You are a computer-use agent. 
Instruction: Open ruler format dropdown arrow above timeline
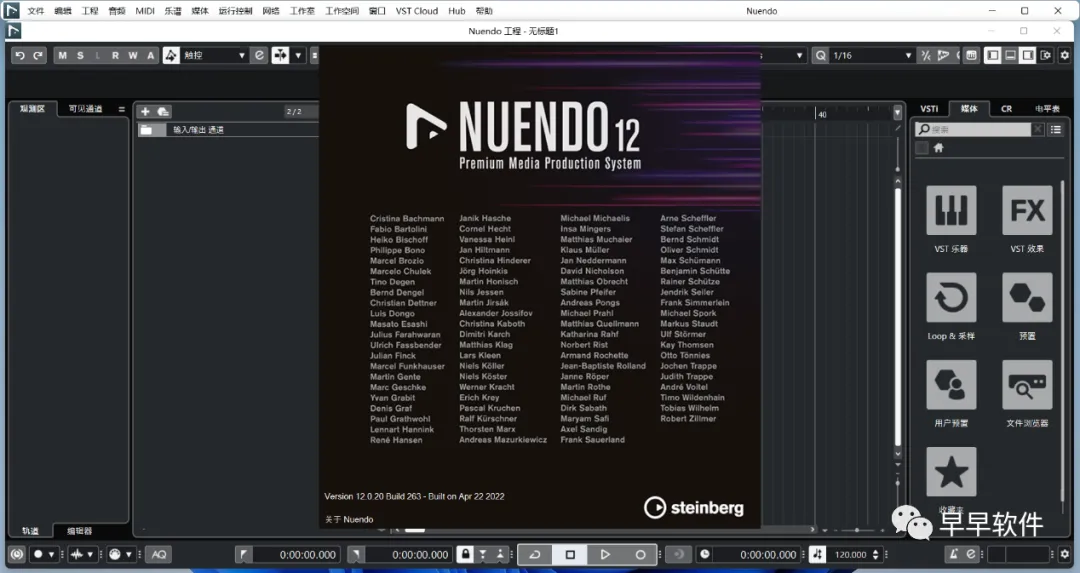(x=897, y=112)
